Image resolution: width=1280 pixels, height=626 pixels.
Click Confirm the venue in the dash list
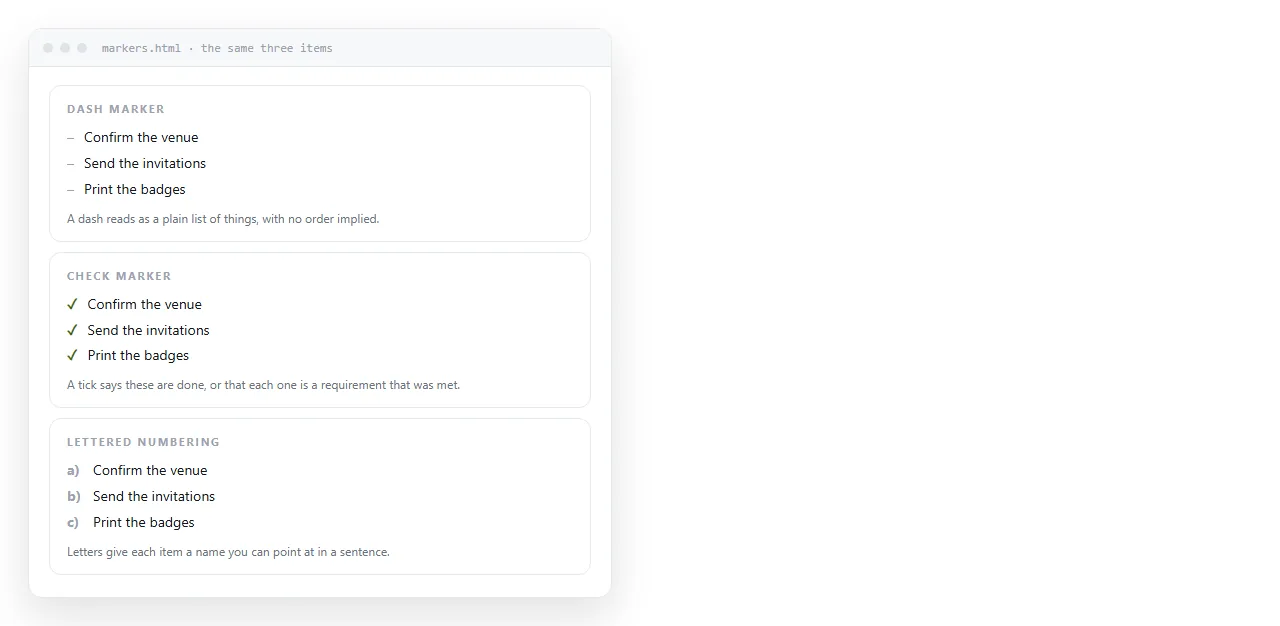tap(141, 138)
